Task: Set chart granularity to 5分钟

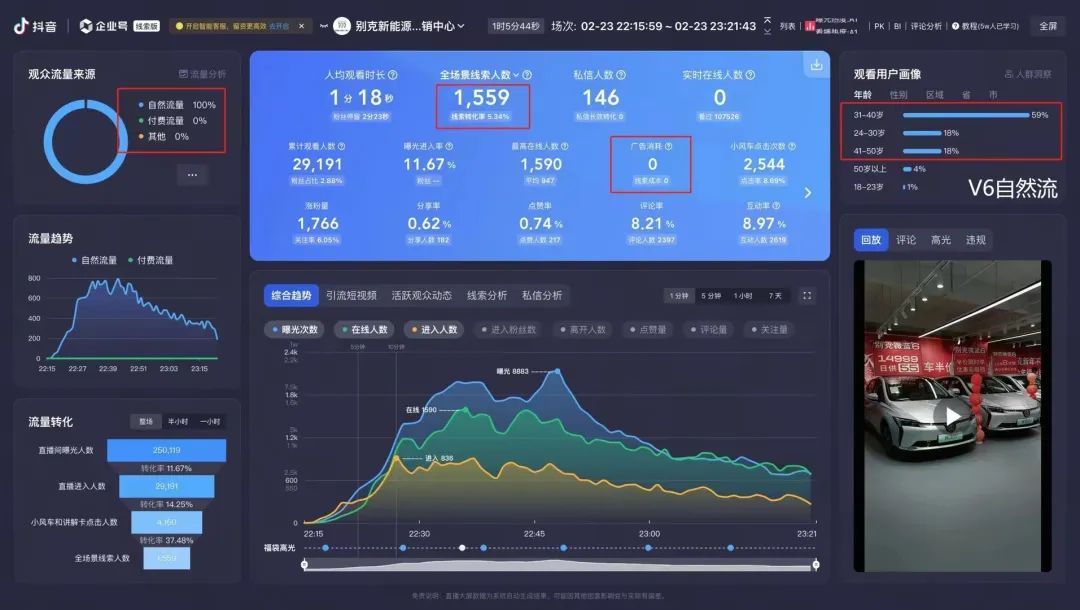Action: pyautogui.click(x=711, y=296)
